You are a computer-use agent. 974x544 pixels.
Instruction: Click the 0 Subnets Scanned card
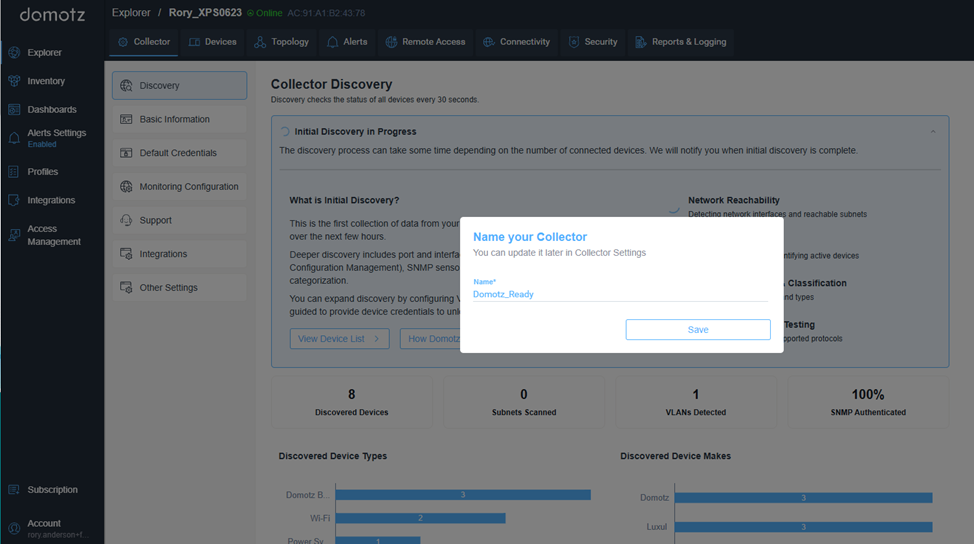click(x=524, y=402)
